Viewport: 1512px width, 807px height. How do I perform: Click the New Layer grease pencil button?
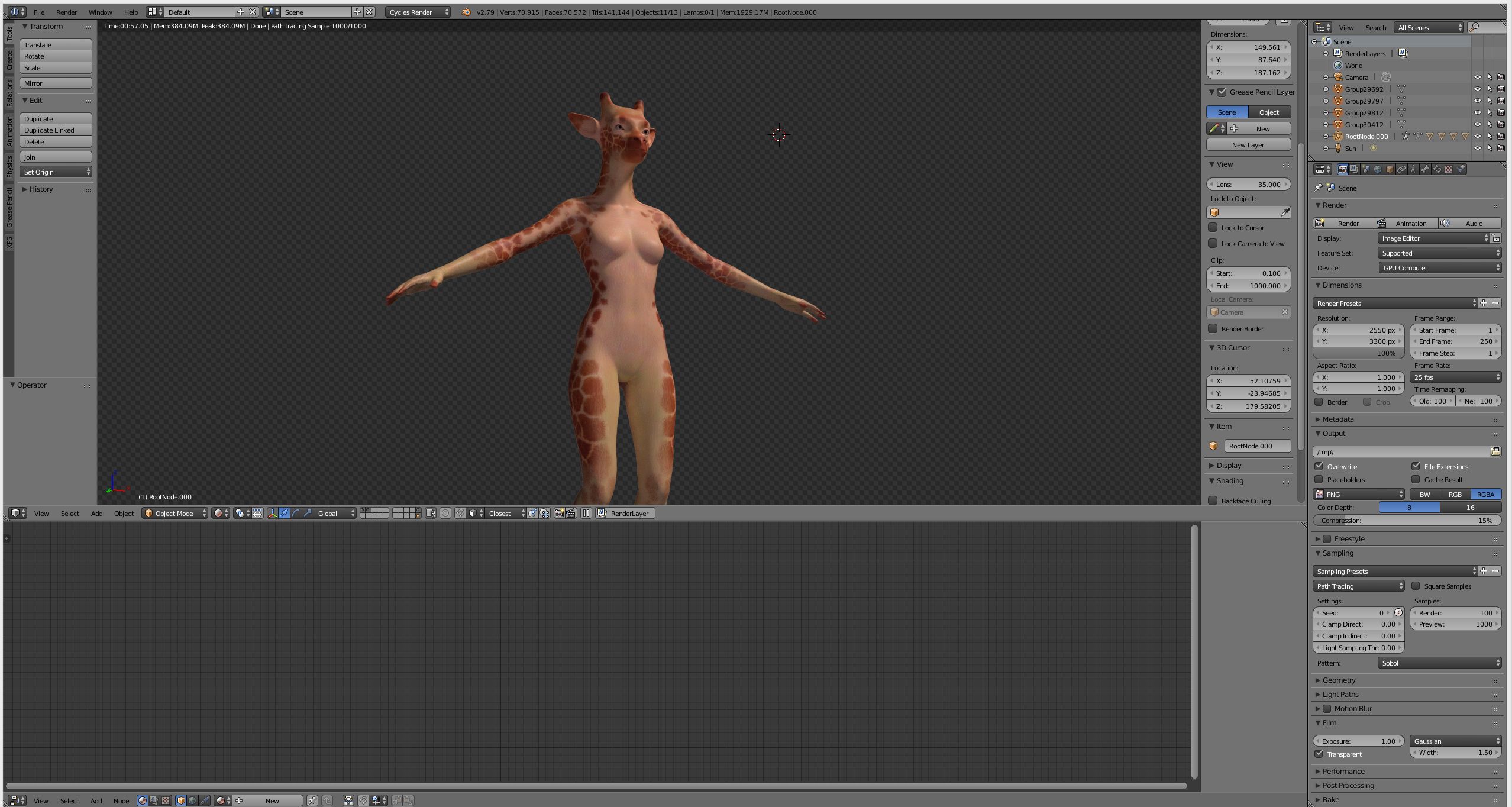pyautogui.click(x=1248, y=145)
